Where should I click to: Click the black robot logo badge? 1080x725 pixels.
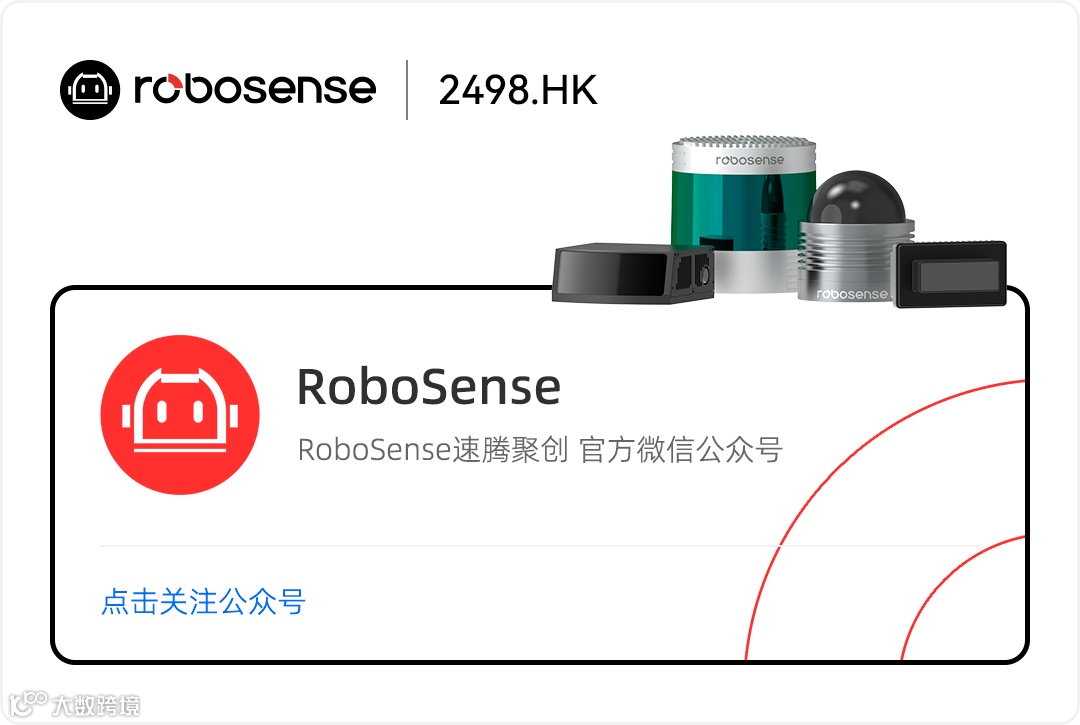pyautogui.click(x=90, y=90)
